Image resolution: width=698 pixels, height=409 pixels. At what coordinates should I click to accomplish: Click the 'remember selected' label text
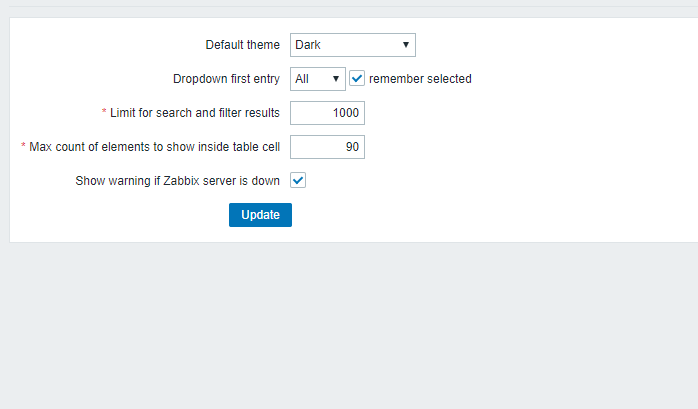click(x=420, y=79)
